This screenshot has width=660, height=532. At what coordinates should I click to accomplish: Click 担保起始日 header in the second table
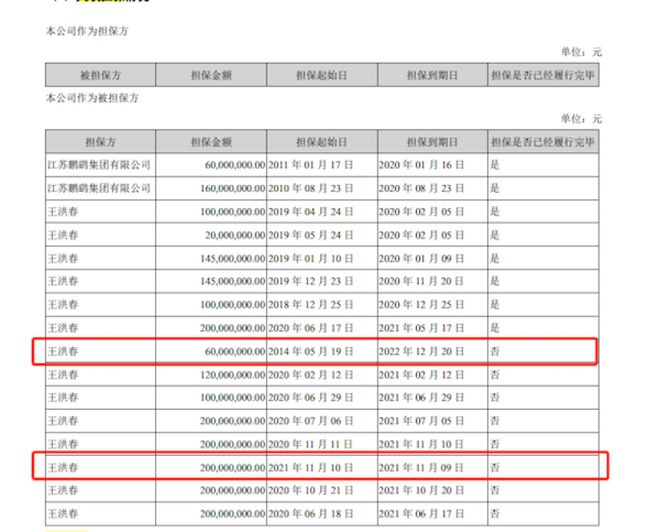tap(322, 142)
